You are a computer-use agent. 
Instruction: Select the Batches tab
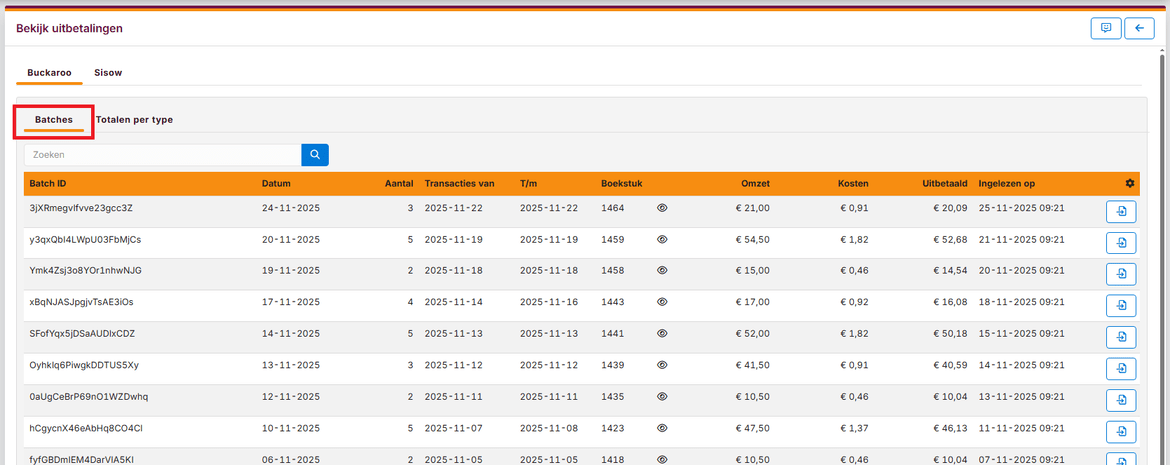(54, 120)
